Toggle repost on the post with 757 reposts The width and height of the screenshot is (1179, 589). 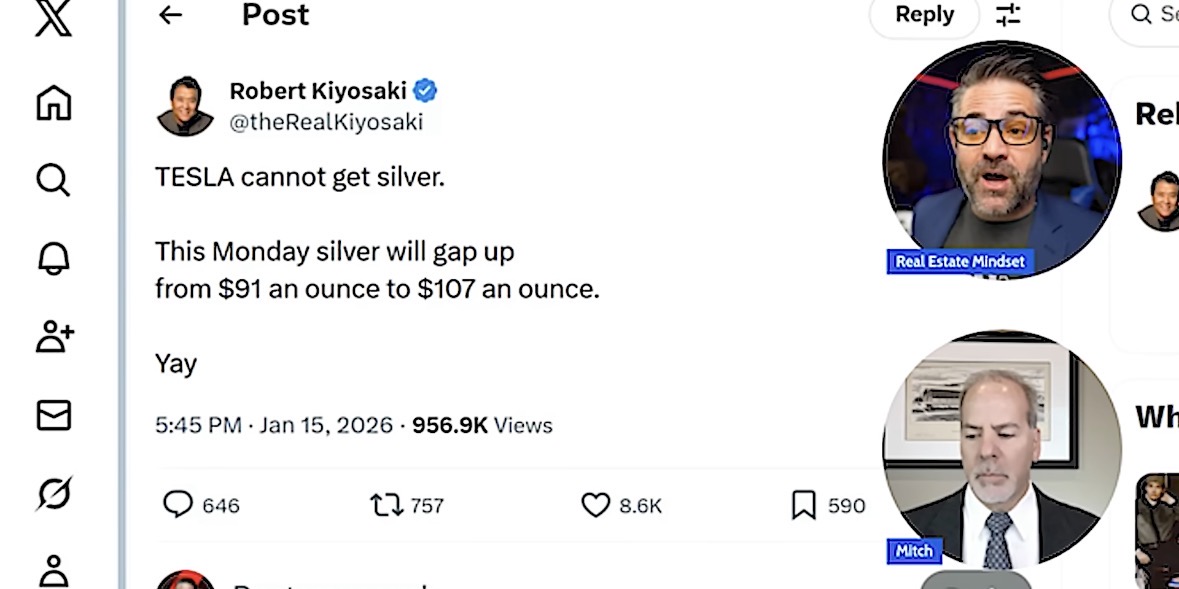click(x=386, y=505)
